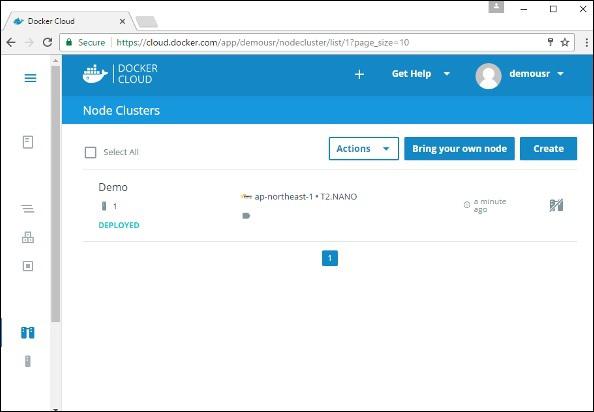Expand the Actions dropdown
Viewport: 594px width, 412px height.
[x=364, y=148]
